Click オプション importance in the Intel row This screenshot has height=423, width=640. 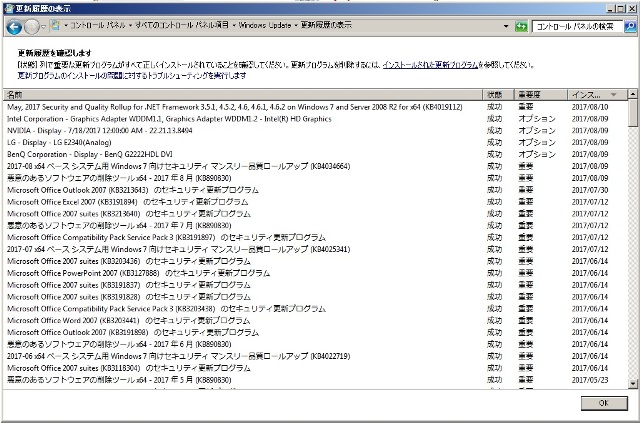coord(537,119)
